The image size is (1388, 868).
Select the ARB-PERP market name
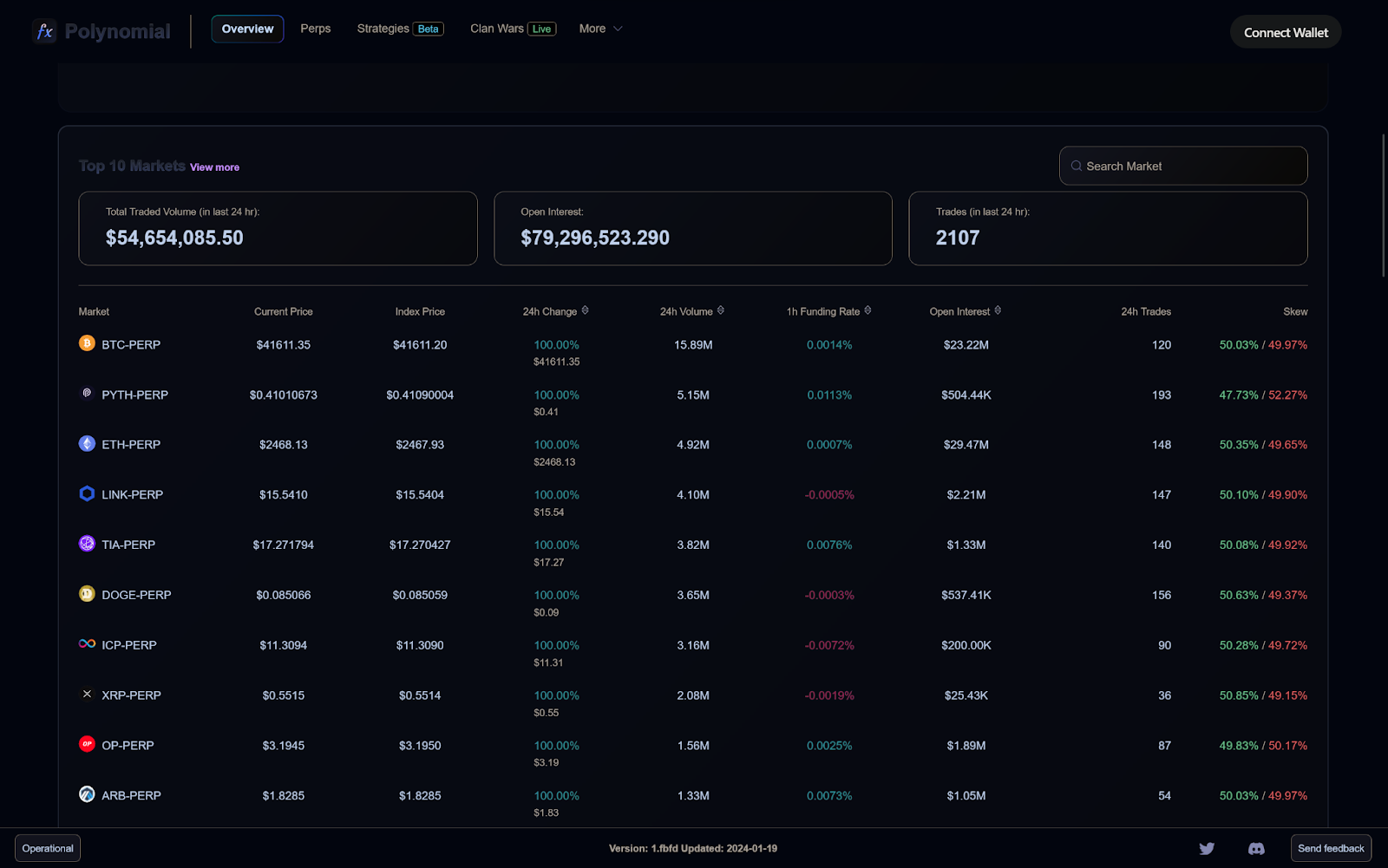[x=131, y=796]
